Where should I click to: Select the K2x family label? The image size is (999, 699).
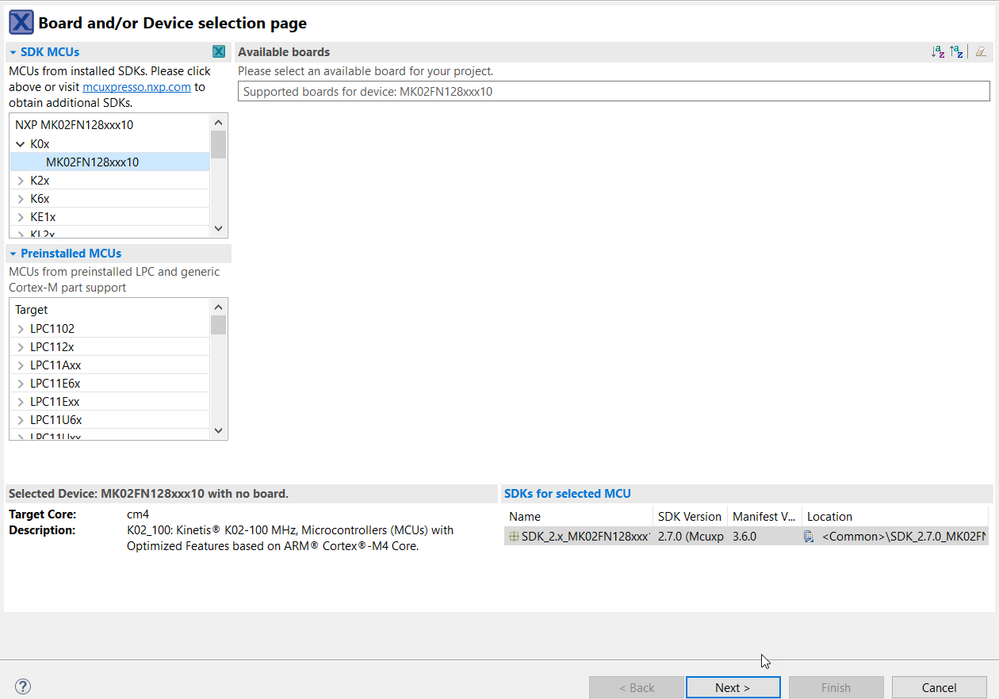coord(40,181)
